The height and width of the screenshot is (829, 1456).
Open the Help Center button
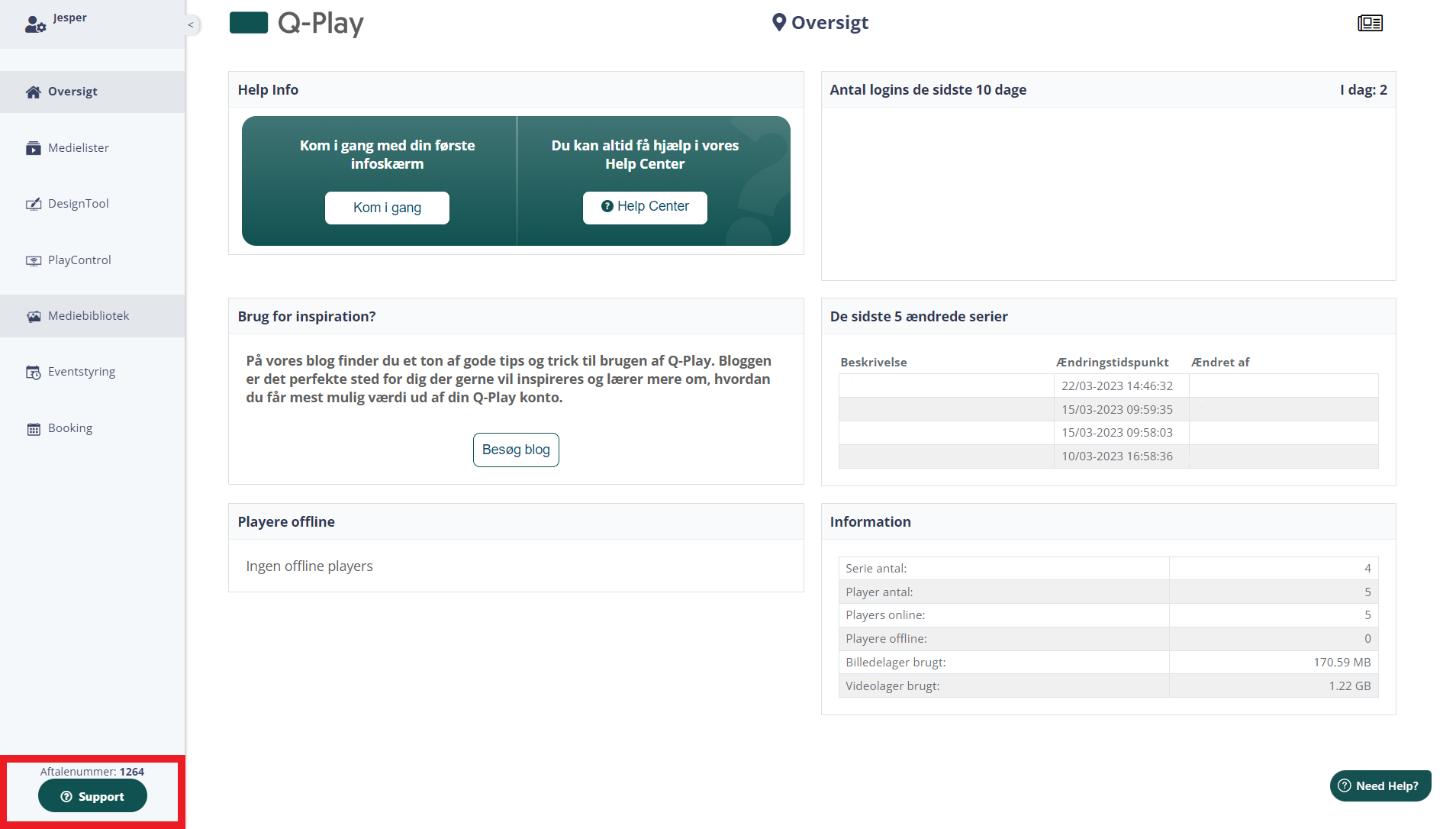coord(645,208)
